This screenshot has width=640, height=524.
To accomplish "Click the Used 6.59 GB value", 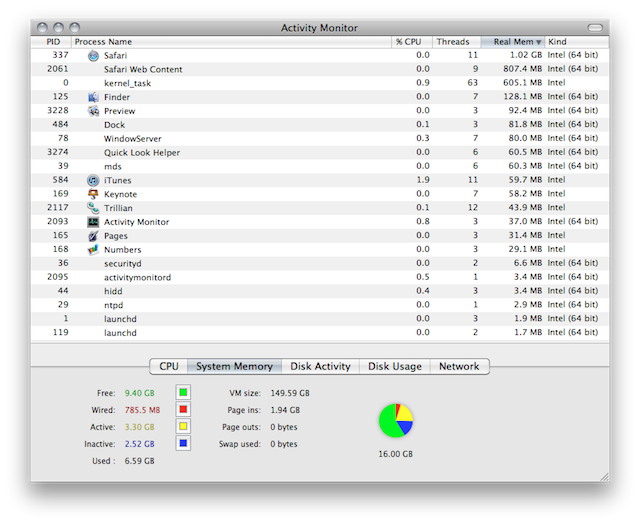I will click(x=140, y=461).
